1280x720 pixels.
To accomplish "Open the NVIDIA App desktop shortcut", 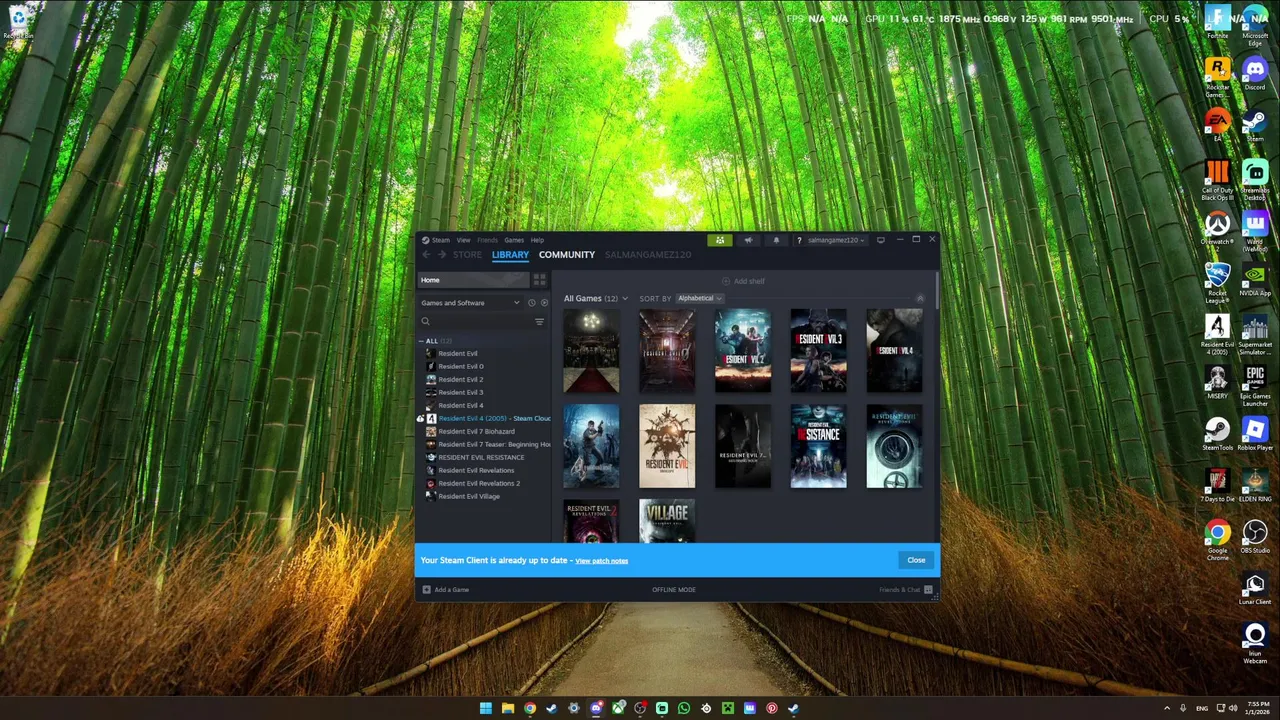I will coord(1255,280).
